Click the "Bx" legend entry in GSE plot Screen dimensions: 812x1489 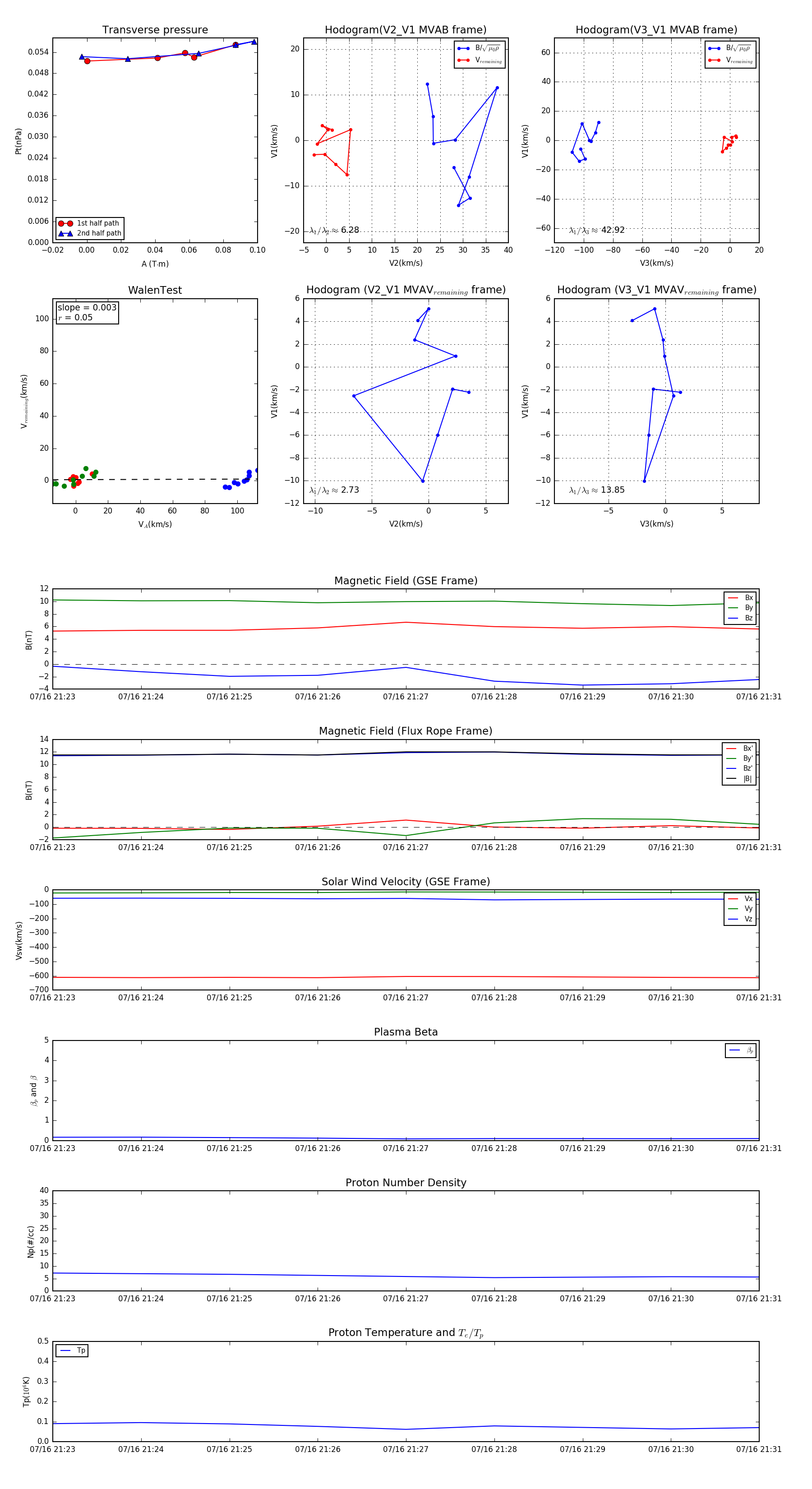pos(740,598)
